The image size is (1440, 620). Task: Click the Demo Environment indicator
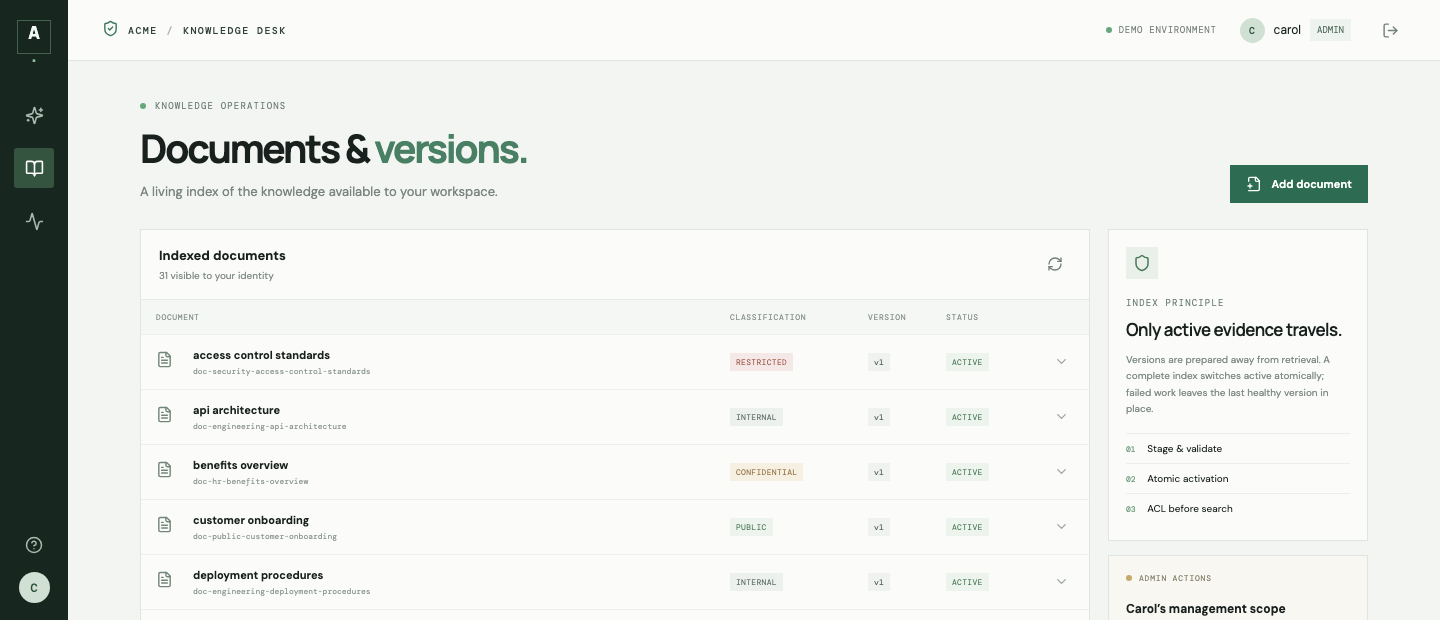pos(1161,30)
